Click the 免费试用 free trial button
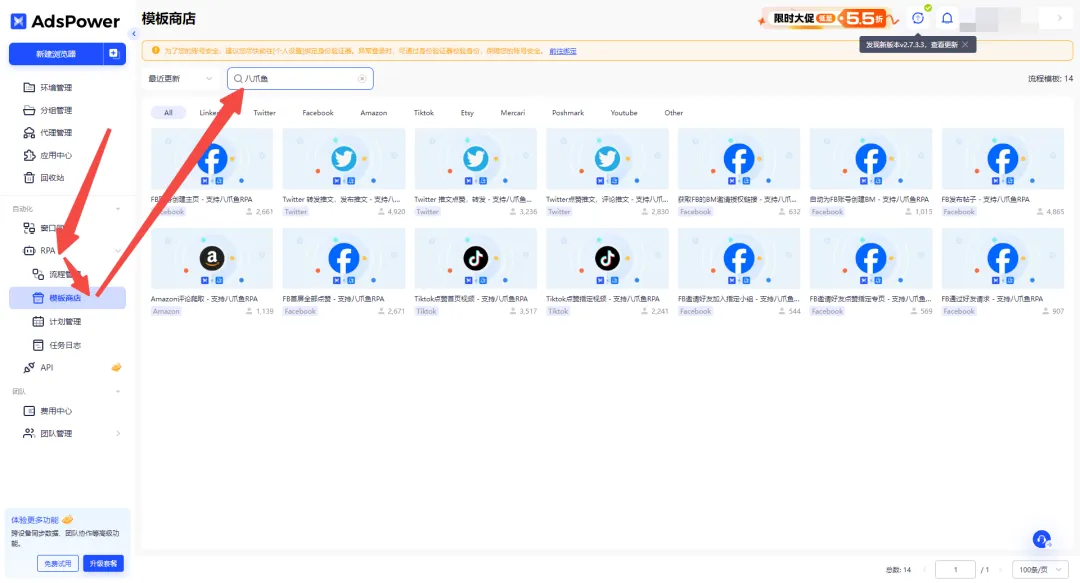Image resolution: width=1080 pixels, height=583 pixels. click(58, 563)
